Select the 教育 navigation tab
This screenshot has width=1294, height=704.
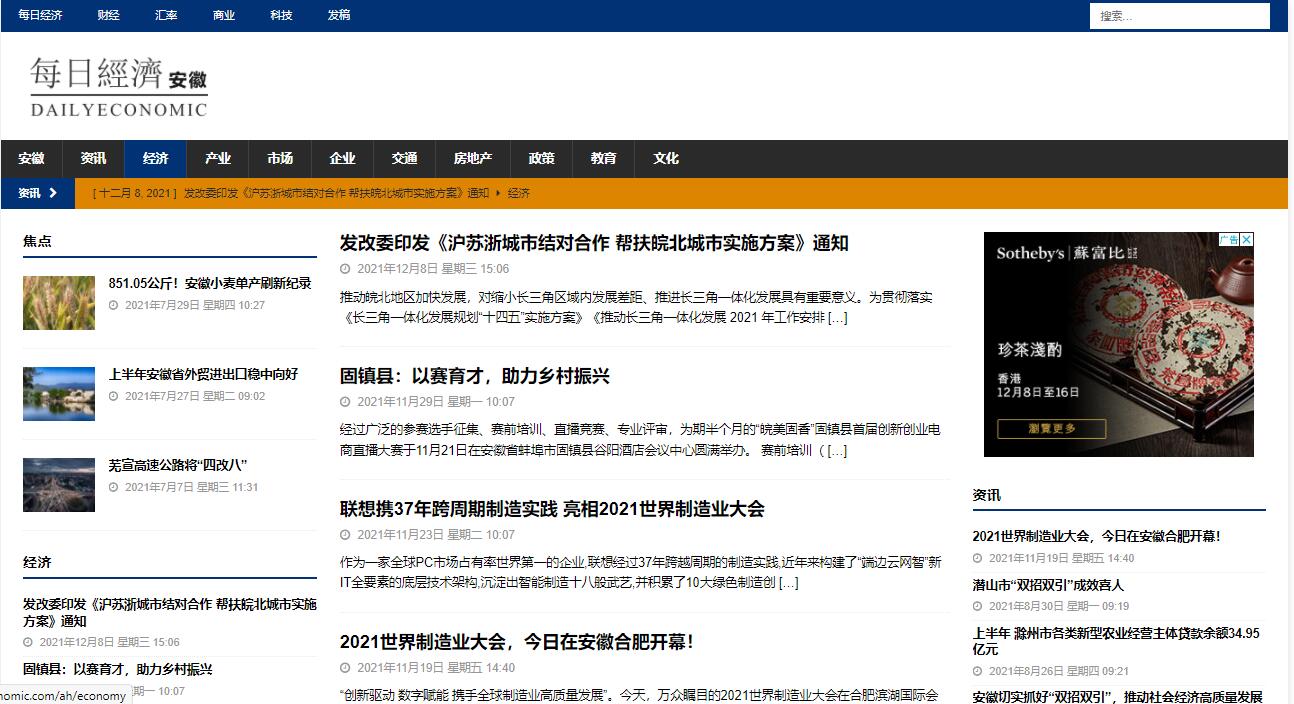tap(603, 158)
